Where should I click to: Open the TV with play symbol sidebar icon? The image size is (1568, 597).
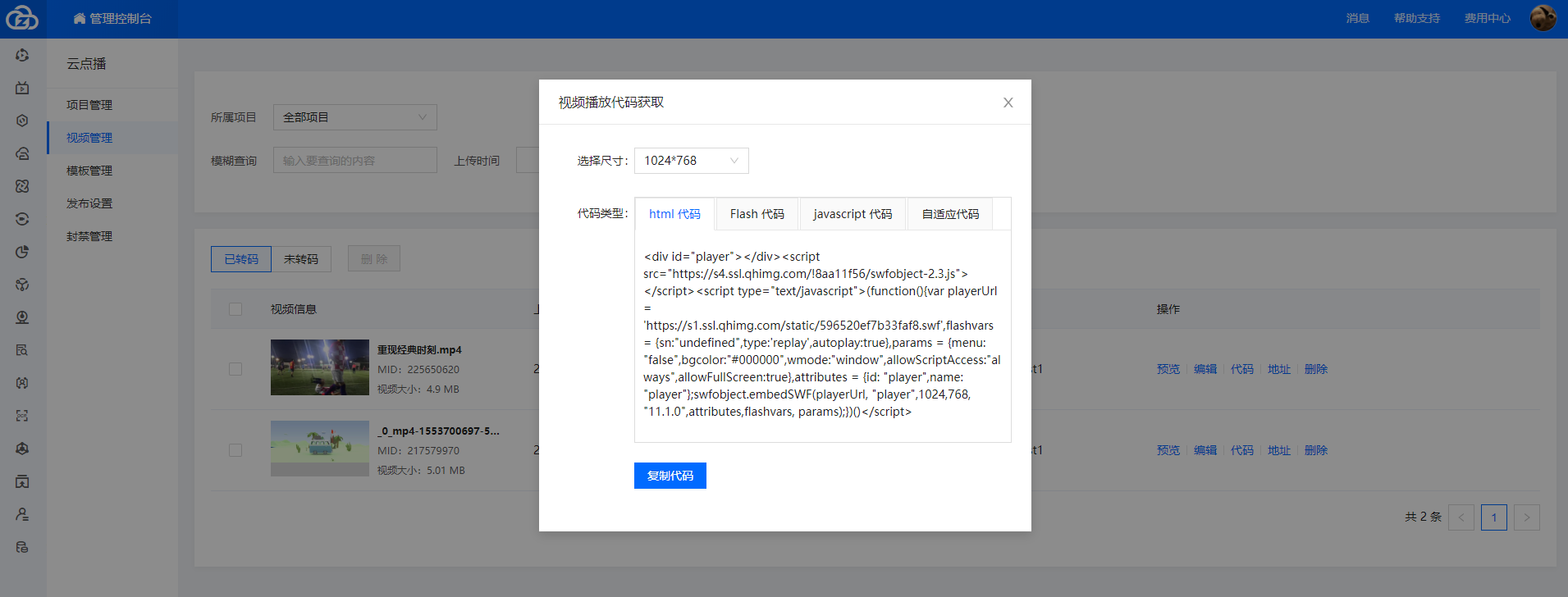click(22, 88)
